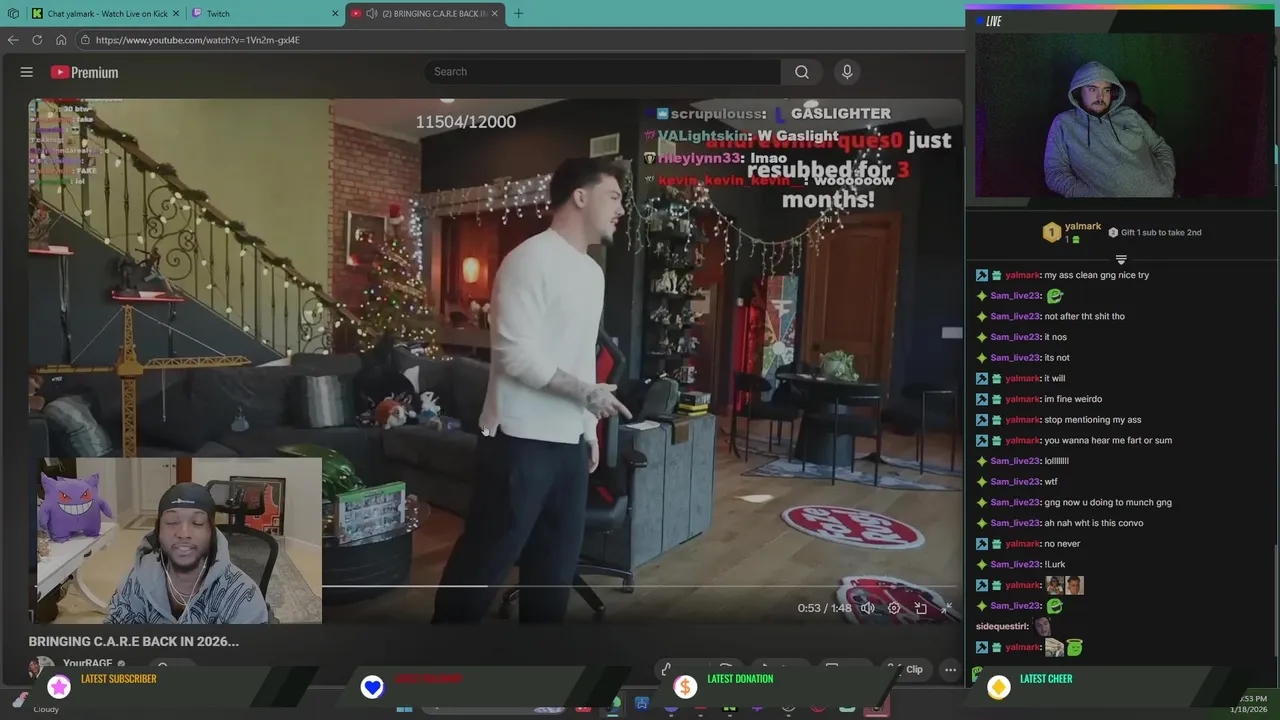Click the 11504/12000 counter overlay

tap(466, 122)
